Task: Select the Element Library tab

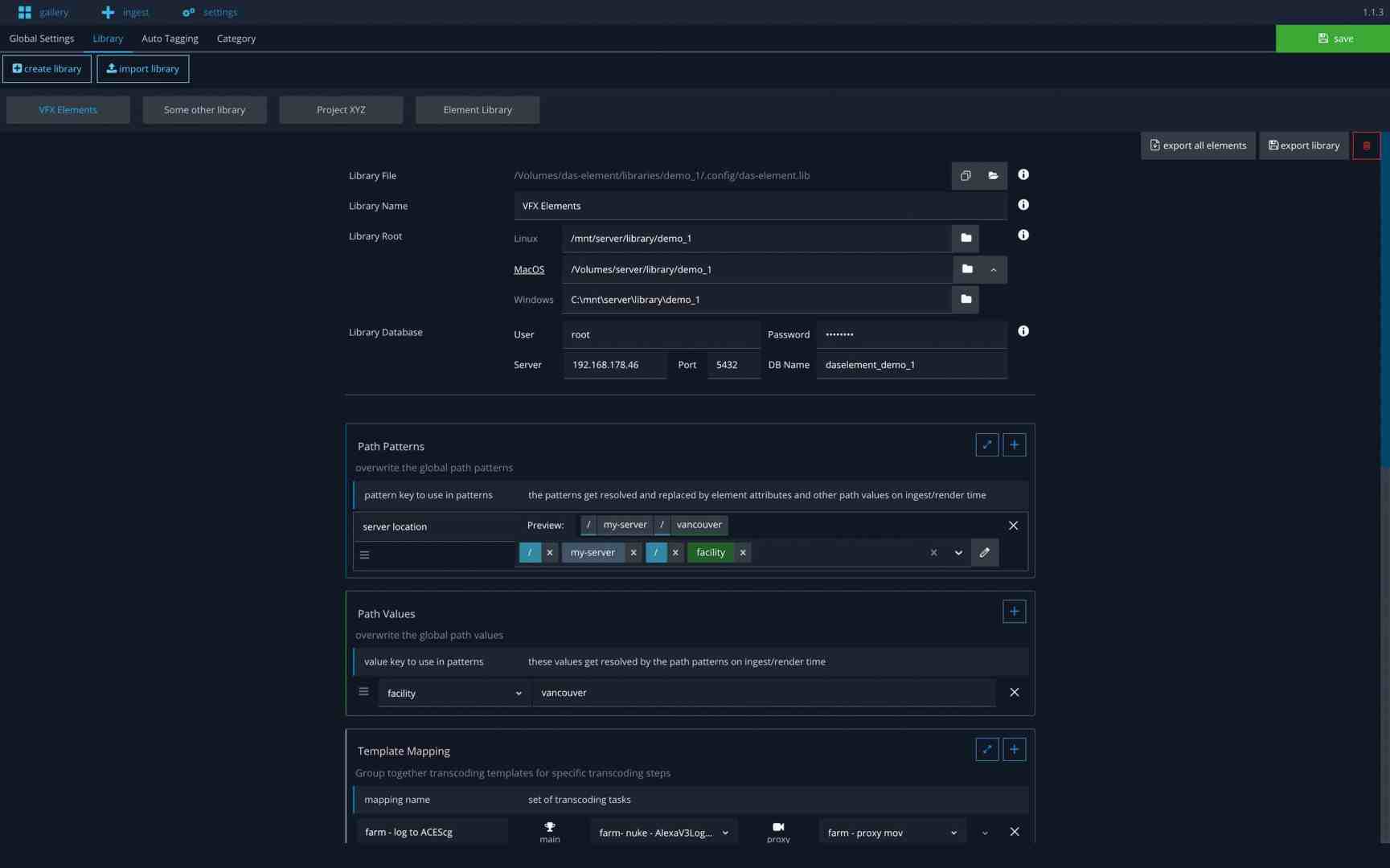Action: [477, 109]
